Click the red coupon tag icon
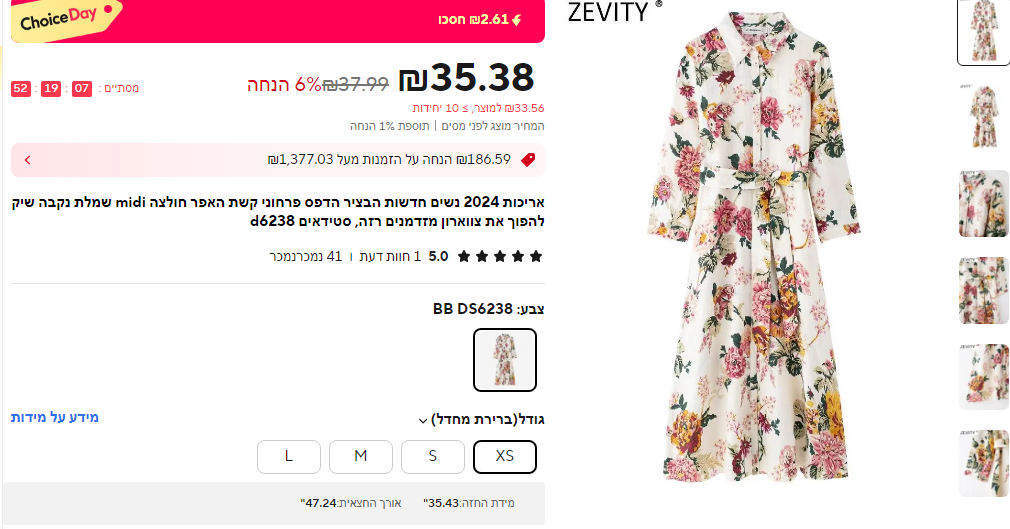The width and height of the screenshot is (1010, 529). coord(528,159)
